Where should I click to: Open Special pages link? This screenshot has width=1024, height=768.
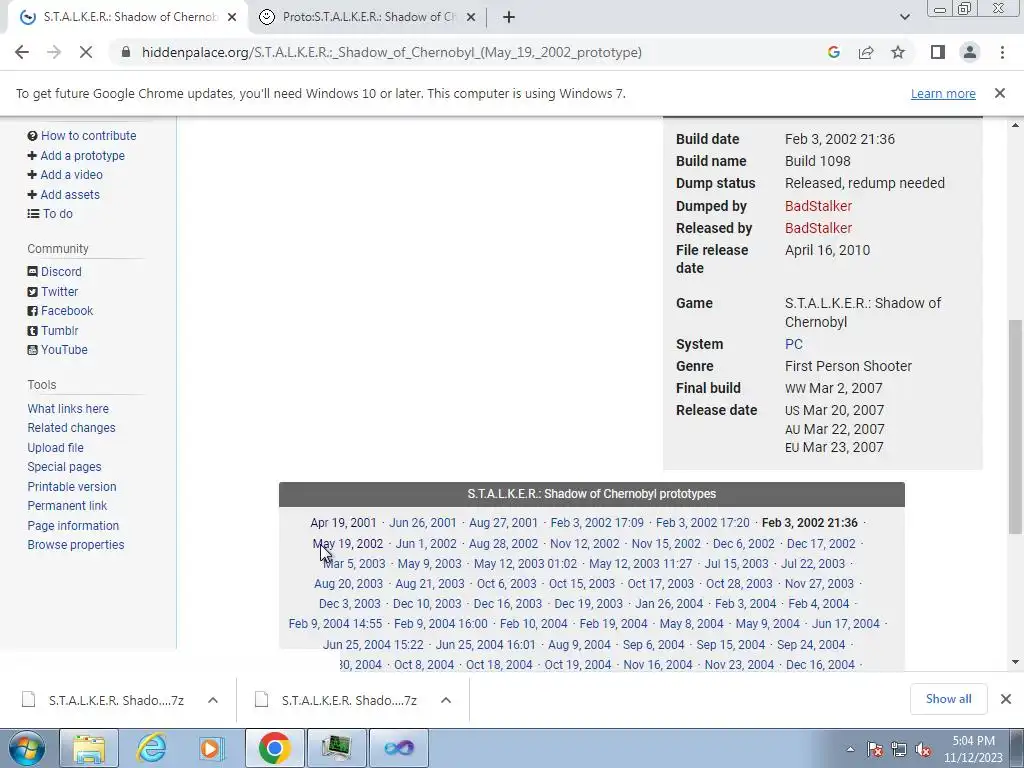(x=64, y=467)
